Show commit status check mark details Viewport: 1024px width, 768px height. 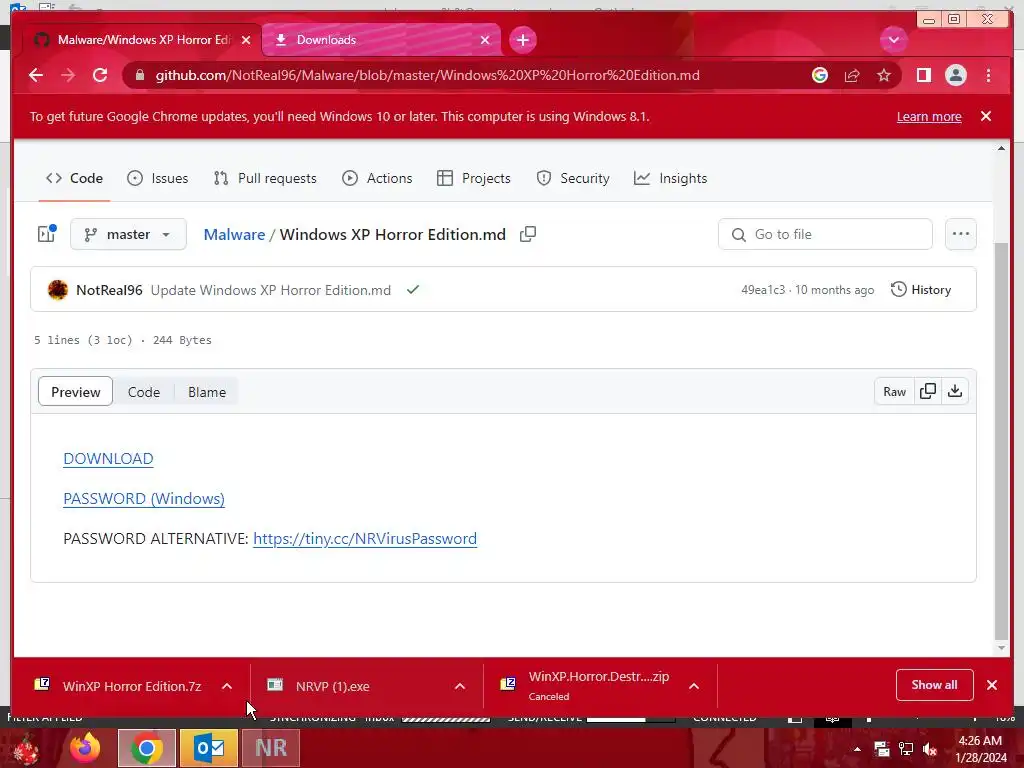413,289
